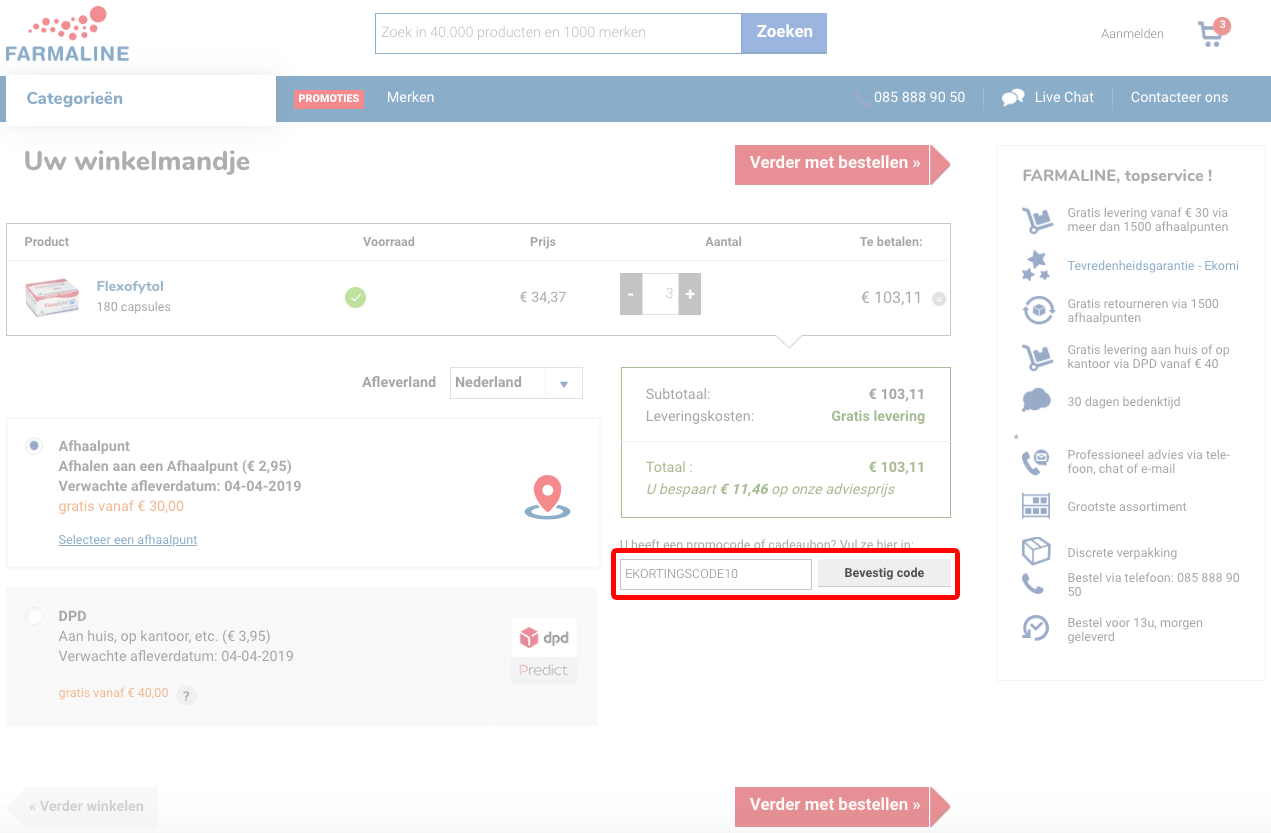Remove Flexofytol with the x icon
This screenshot has height=833, width=1271.
[x=939, y=298]
